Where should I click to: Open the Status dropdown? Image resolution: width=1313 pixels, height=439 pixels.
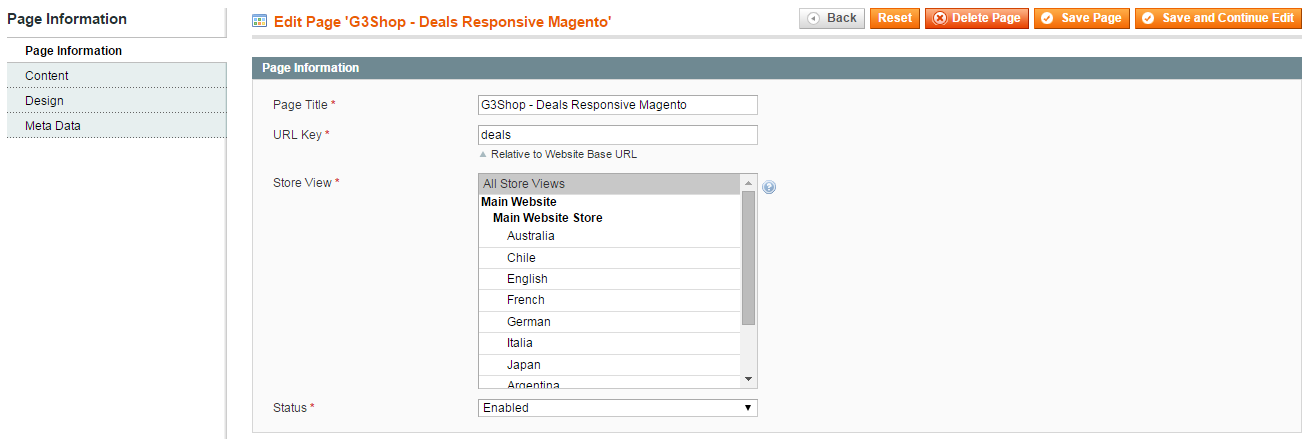point(618,408)
